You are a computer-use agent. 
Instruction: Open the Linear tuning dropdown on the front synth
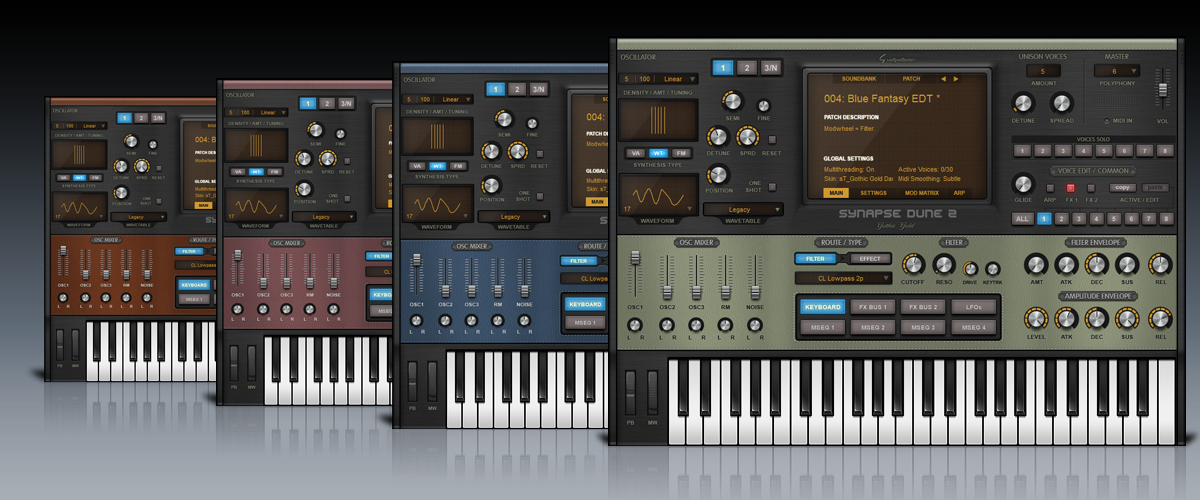click(x=678, y=78)
